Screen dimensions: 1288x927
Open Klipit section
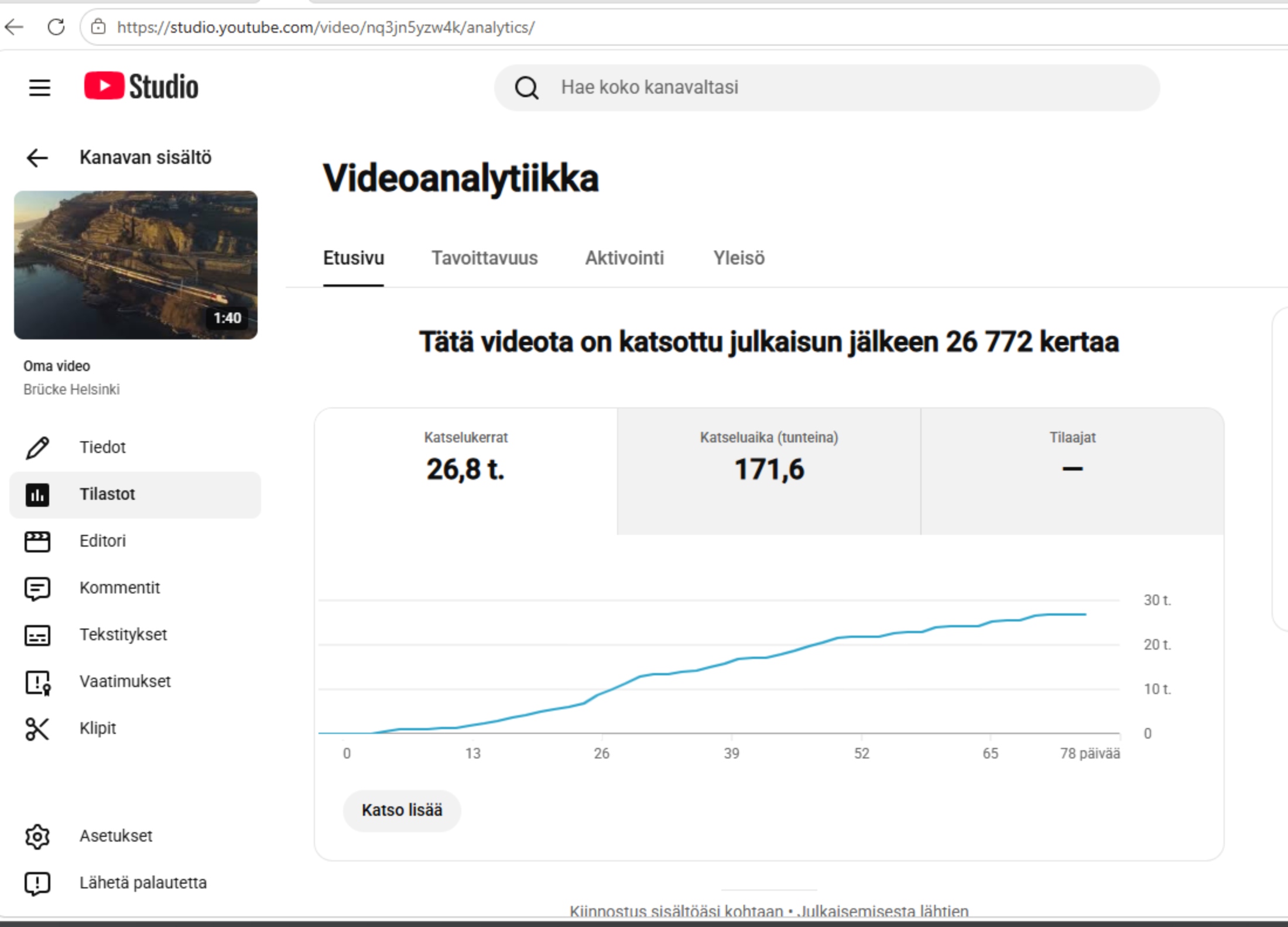coord(135,729)
